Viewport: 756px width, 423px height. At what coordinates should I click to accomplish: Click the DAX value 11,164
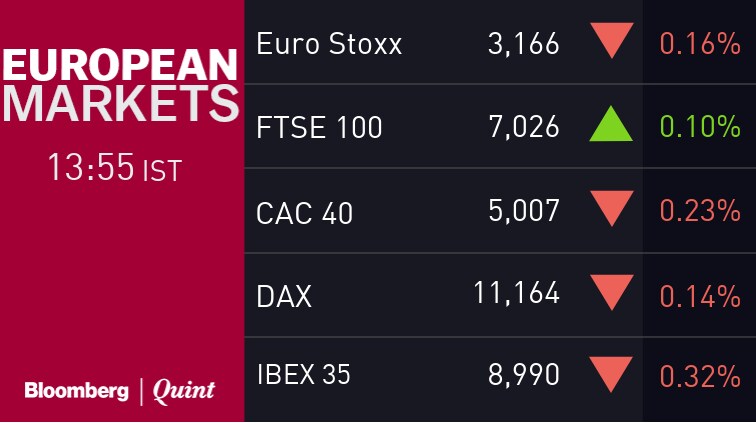(x=516, y=295)
